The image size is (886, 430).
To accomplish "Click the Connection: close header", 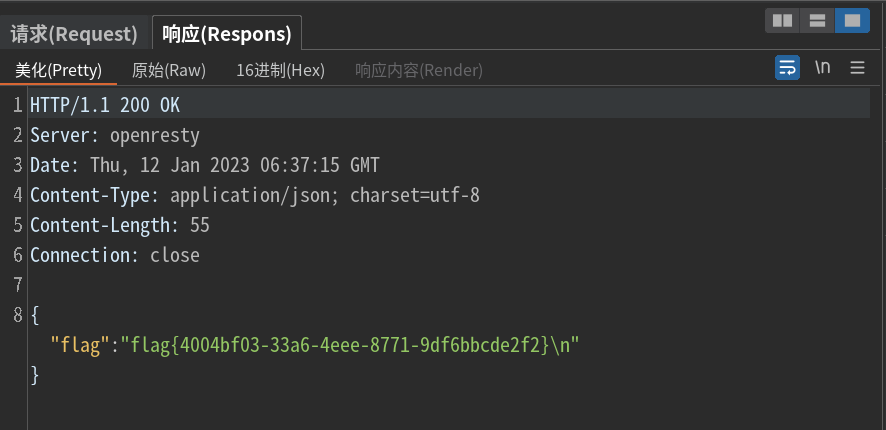I will (x=115, y=255).
